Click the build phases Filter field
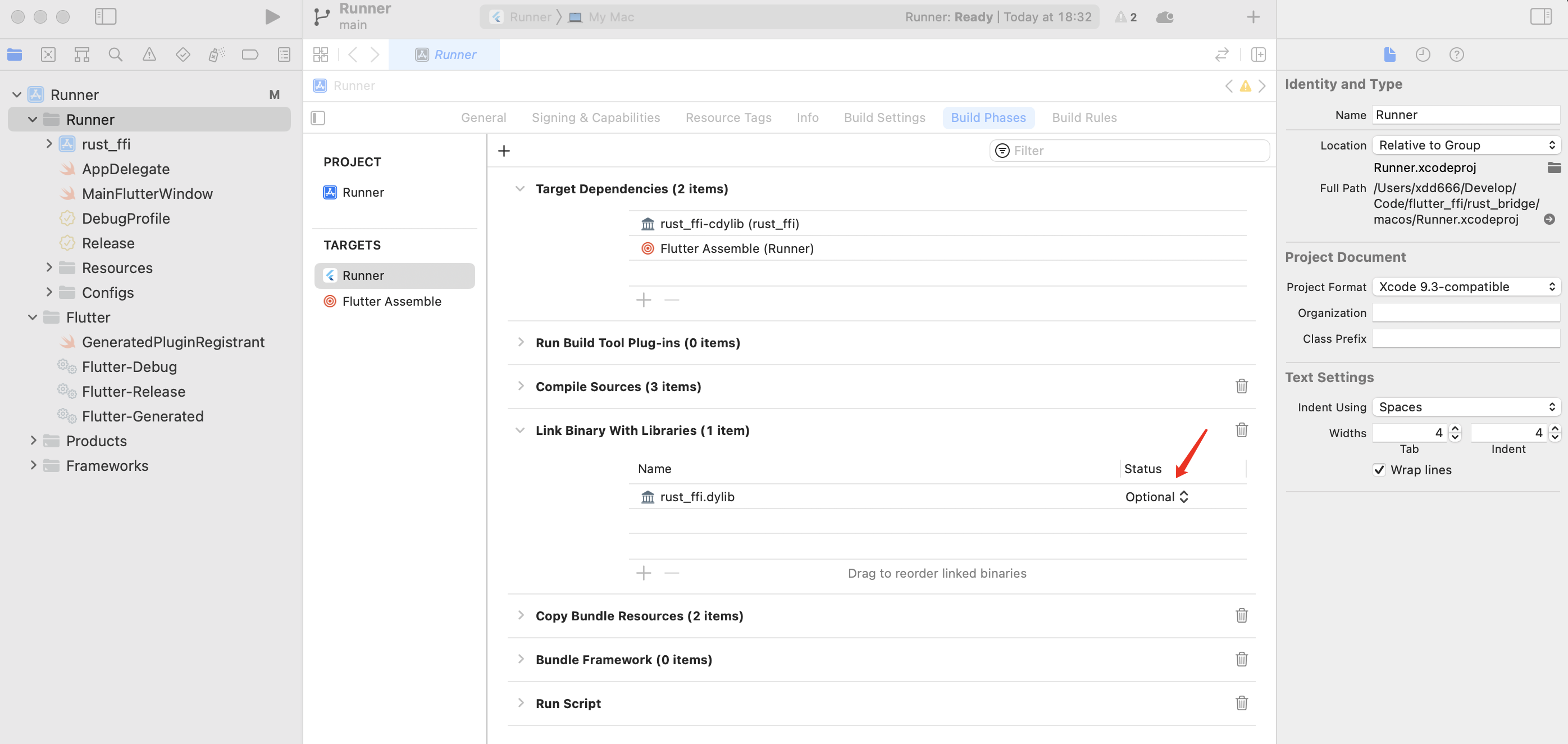1568x744 pixels. (x=1138, y=151)
